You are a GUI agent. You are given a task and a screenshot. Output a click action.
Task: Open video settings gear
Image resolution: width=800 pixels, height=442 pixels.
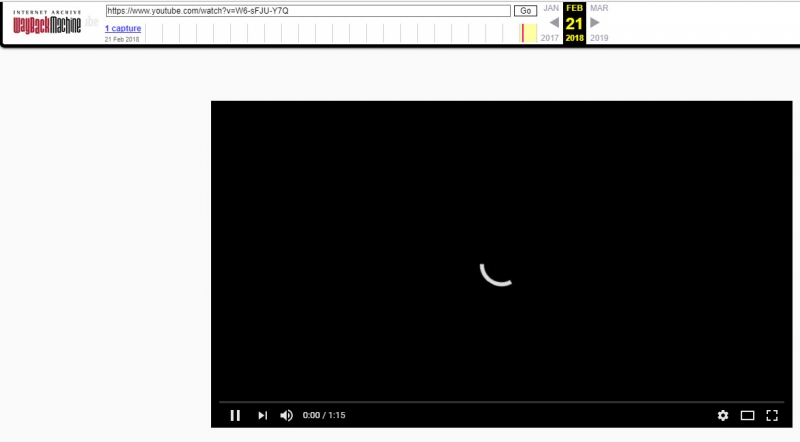pyautogui.click(x=723, y=415)
